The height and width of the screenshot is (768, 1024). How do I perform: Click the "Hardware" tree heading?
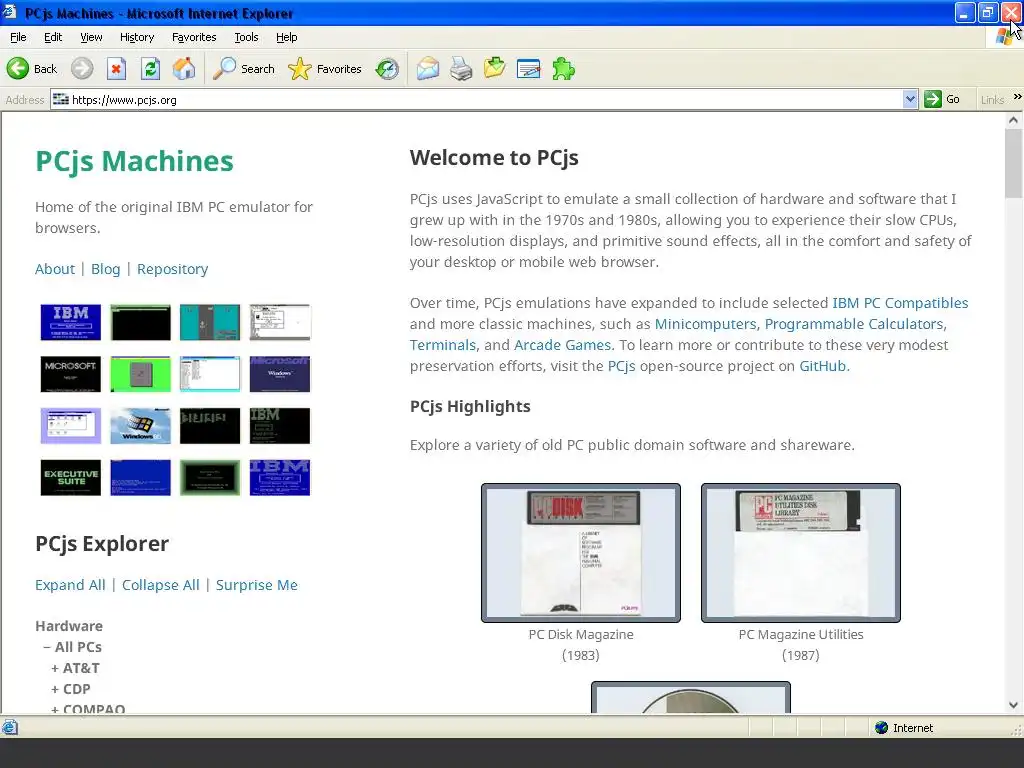pos(69,626)
